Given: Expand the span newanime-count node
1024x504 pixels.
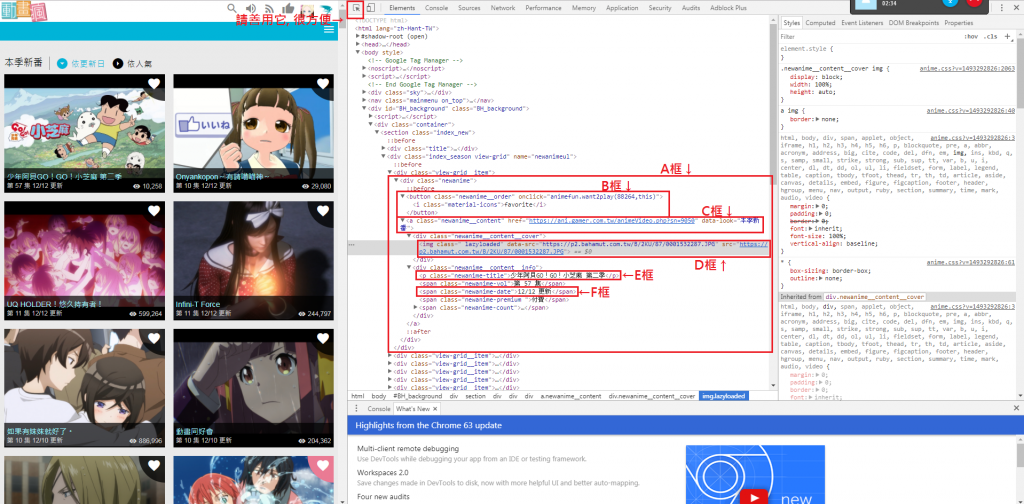Looking at the screenshot, I should [415, 307].
